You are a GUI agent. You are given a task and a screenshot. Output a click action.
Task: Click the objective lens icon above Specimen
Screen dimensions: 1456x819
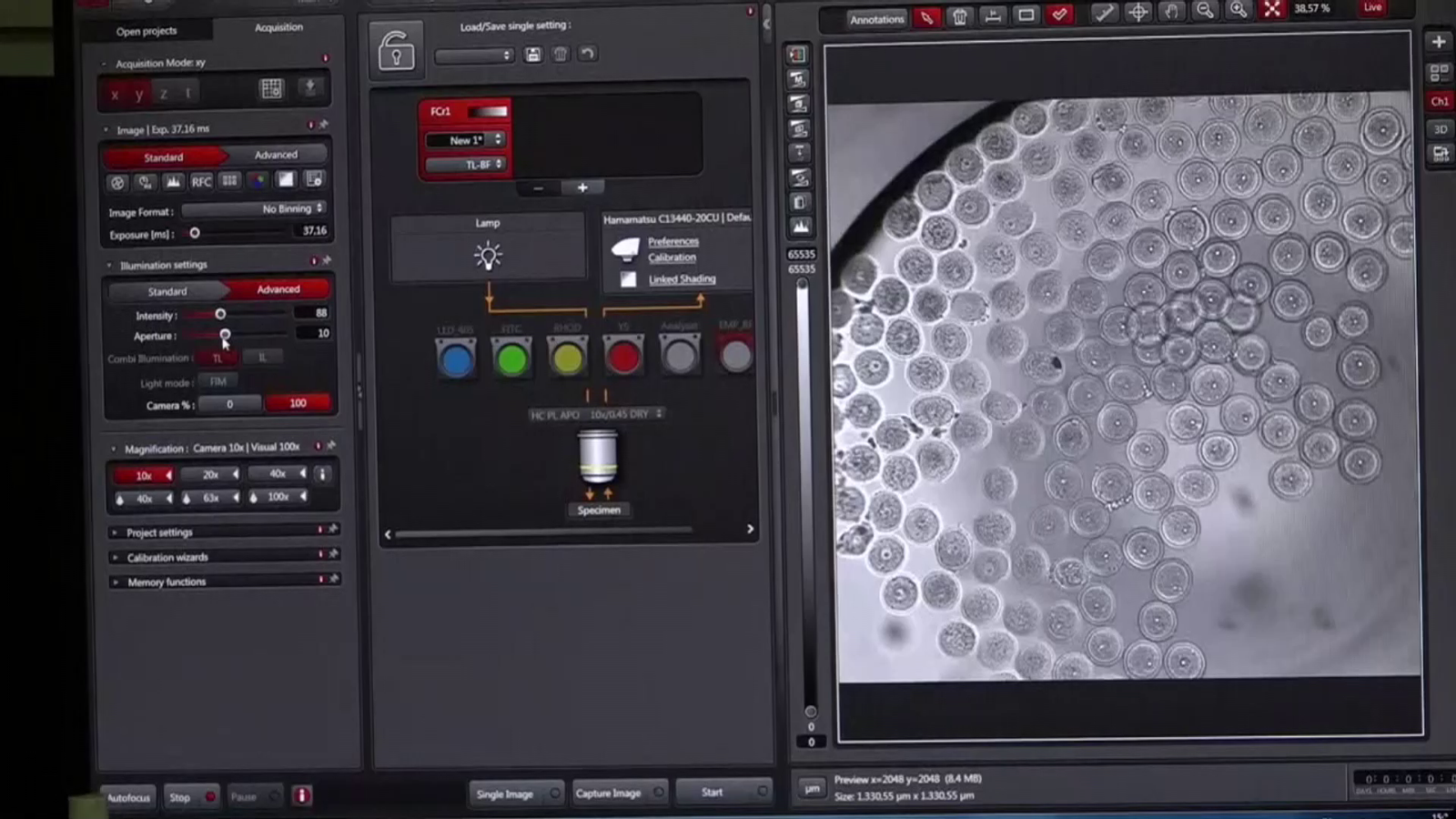pos(598,457)
